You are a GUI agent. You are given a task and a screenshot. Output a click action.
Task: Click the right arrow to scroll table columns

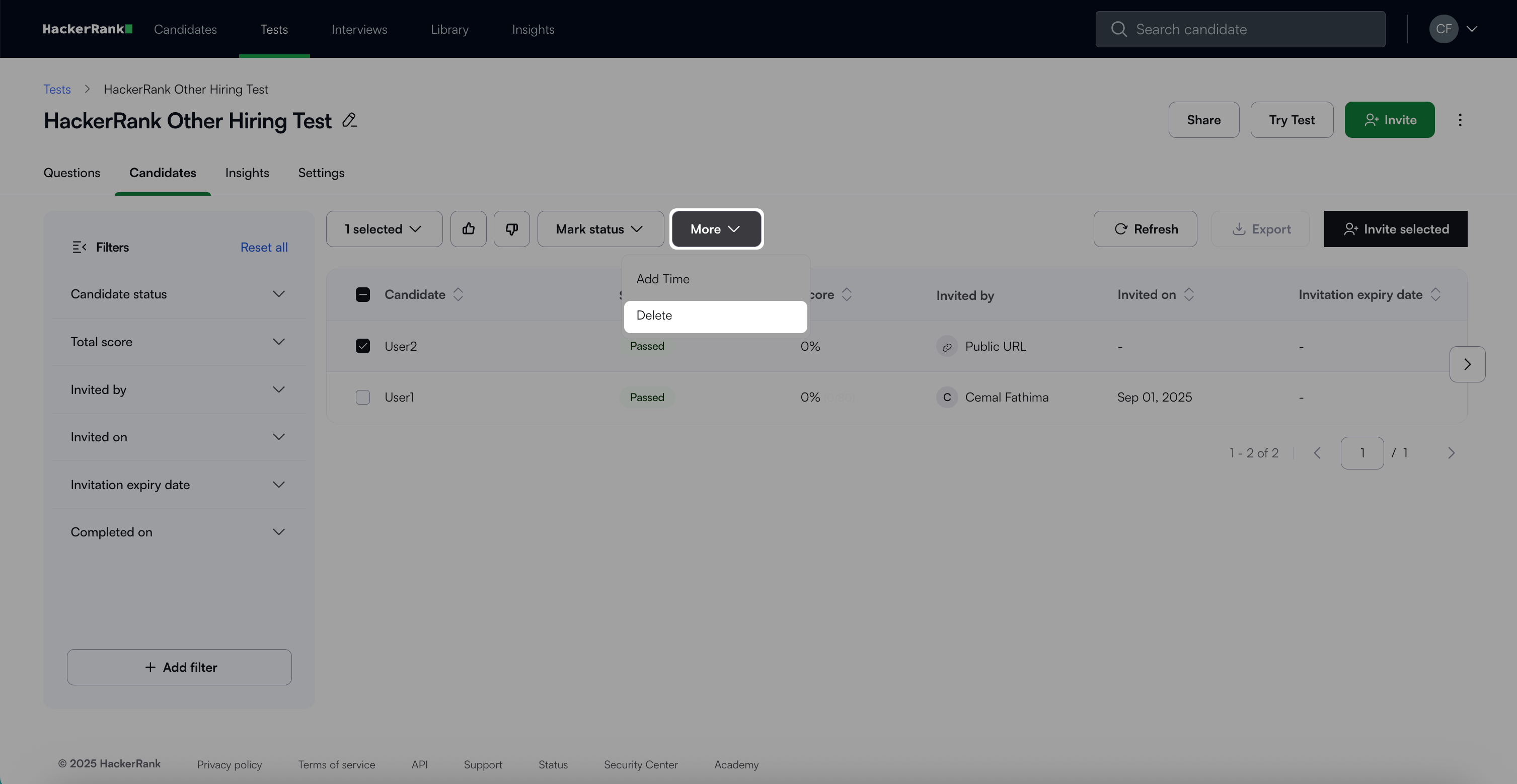click(1467, 364)
